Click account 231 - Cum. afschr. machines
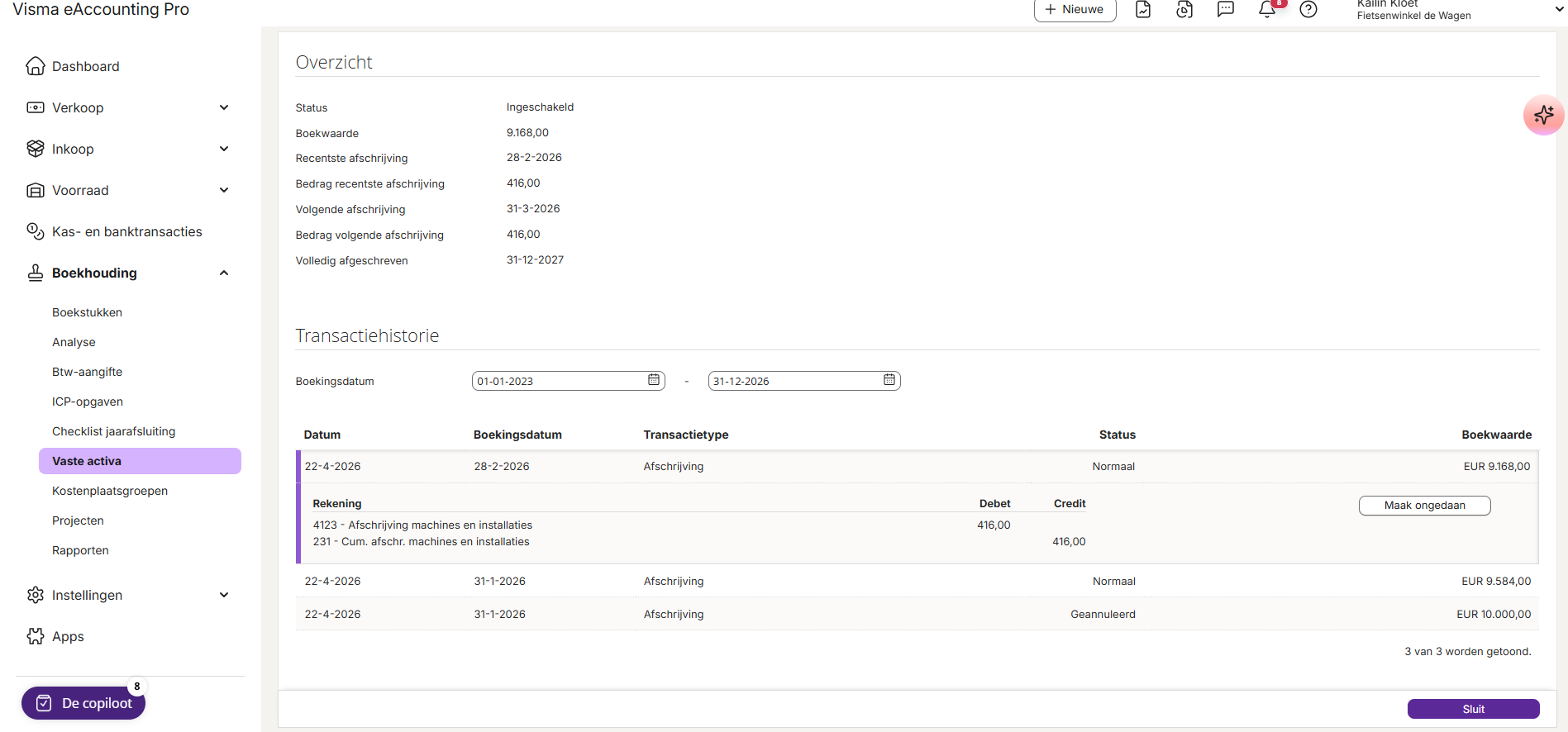The height and width of the screenshot is (732, 1568). 421,542
